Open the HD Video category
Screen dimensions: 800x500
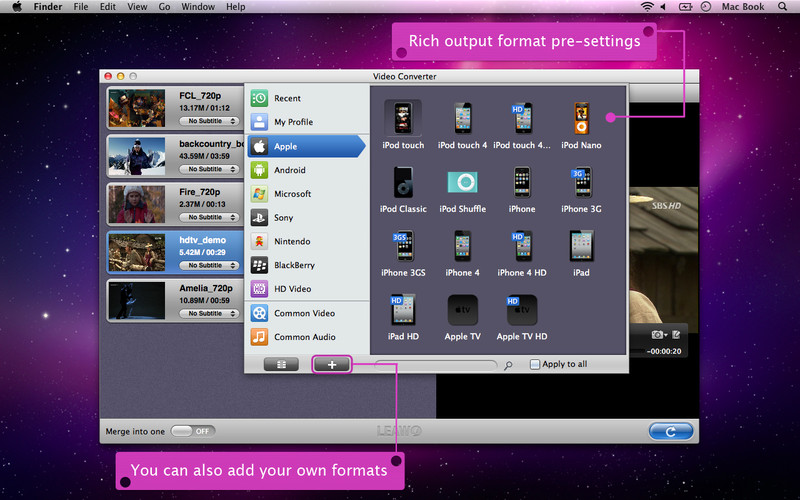click(307, 289)
